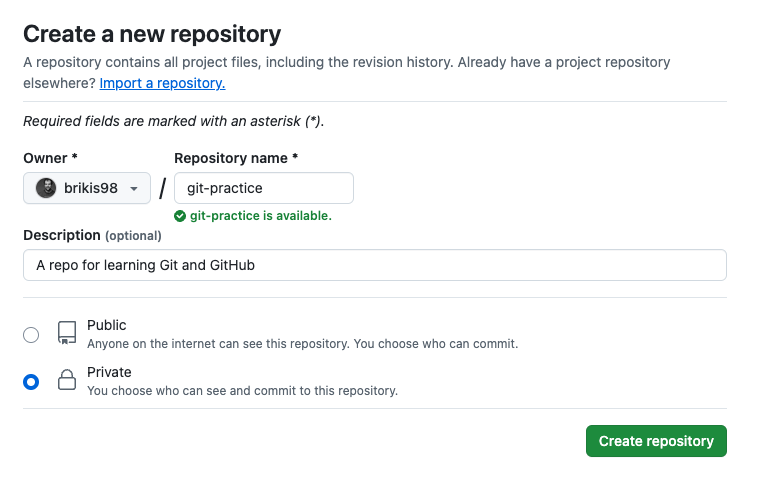This screenshot has height=483, width=761.
Task: Select the Private radio button
Action: (x=31, y=382)
